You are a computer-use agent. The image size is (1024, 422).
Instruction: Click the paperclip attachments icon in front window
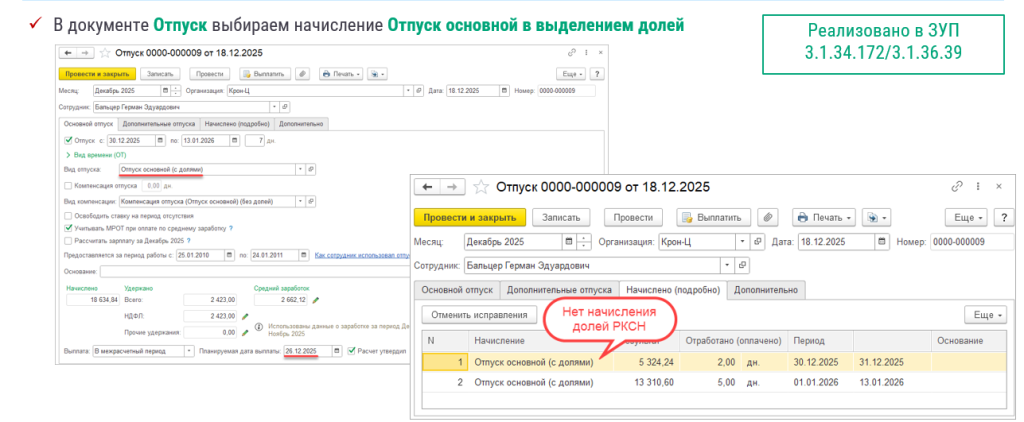768,217
